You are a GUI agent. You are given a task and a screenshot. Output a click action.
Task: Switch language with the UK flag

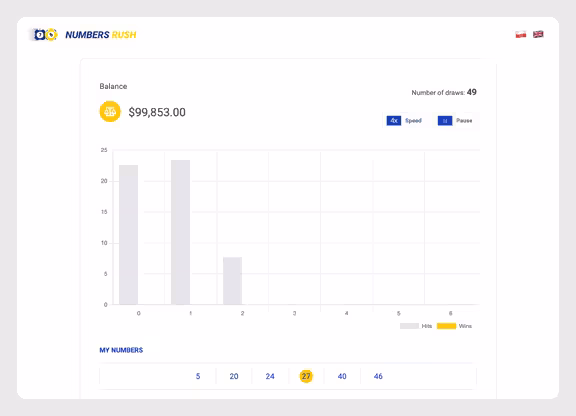point(538,34)
